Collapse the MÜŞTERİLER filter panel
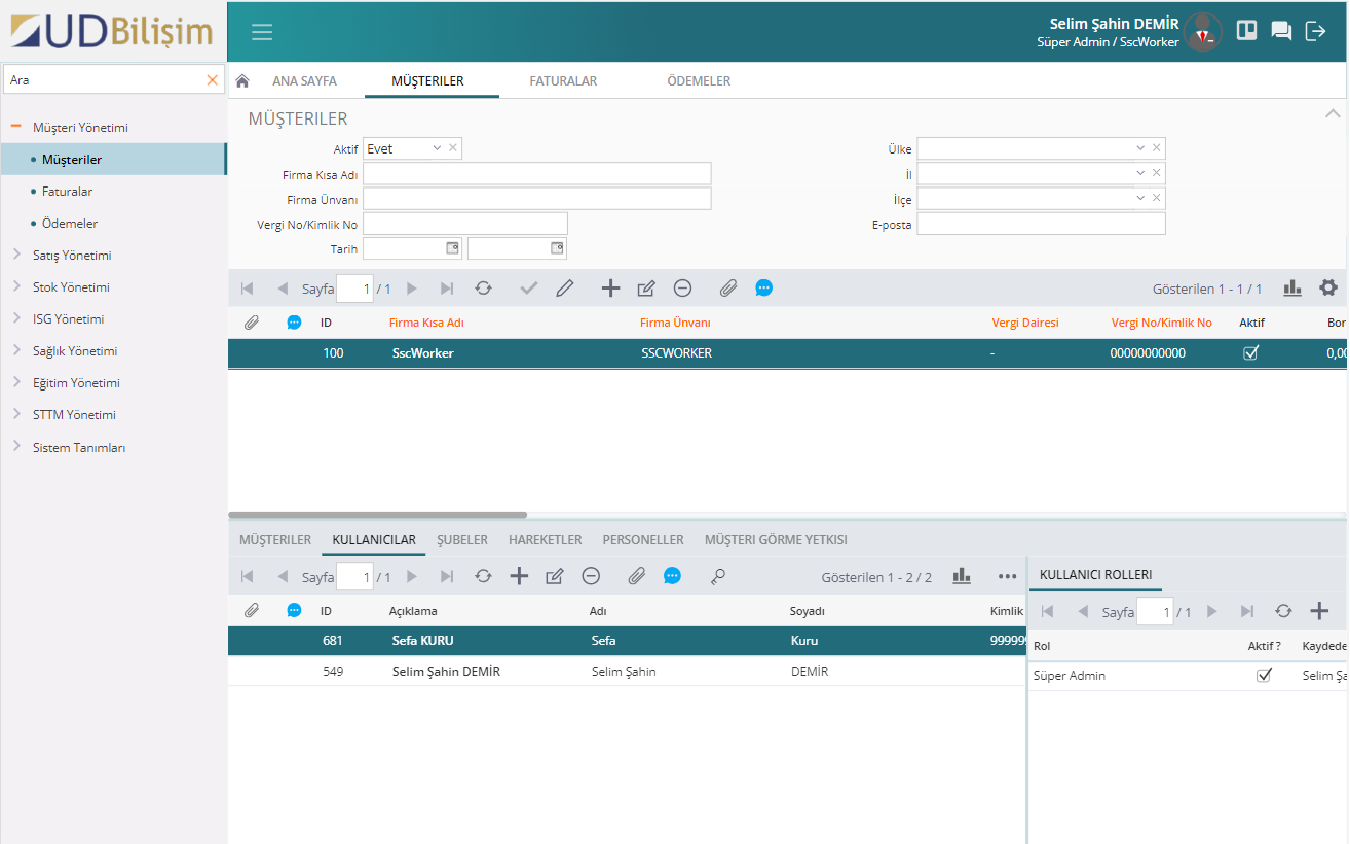The width and height of the screenshot is (1350, 844). [1332, 114]
